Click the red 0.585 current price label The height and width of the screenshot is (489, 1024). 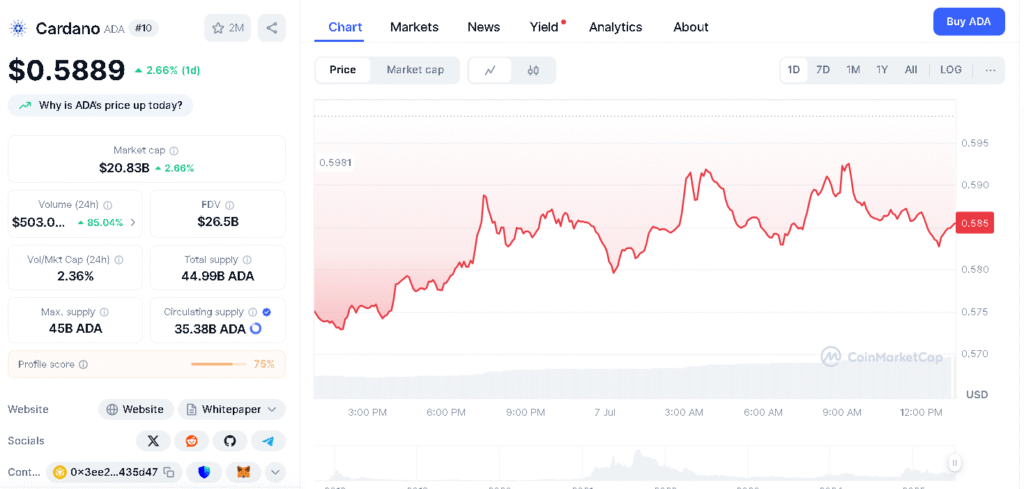[x=974, y=223]
